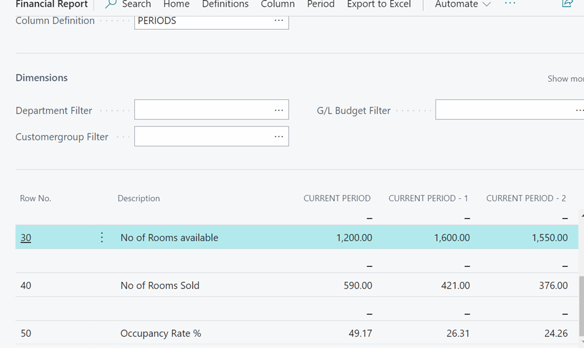This screenshot has height=363, width=584.
Task: Click inside the G/L Budget Filter field
Action: (x=510, y=109)
